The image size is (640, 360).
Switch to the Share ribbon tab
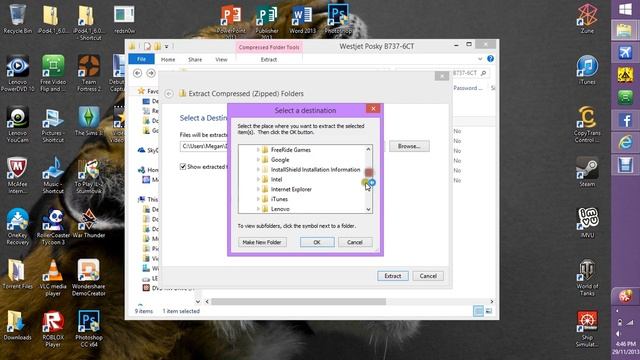(195, 60)
